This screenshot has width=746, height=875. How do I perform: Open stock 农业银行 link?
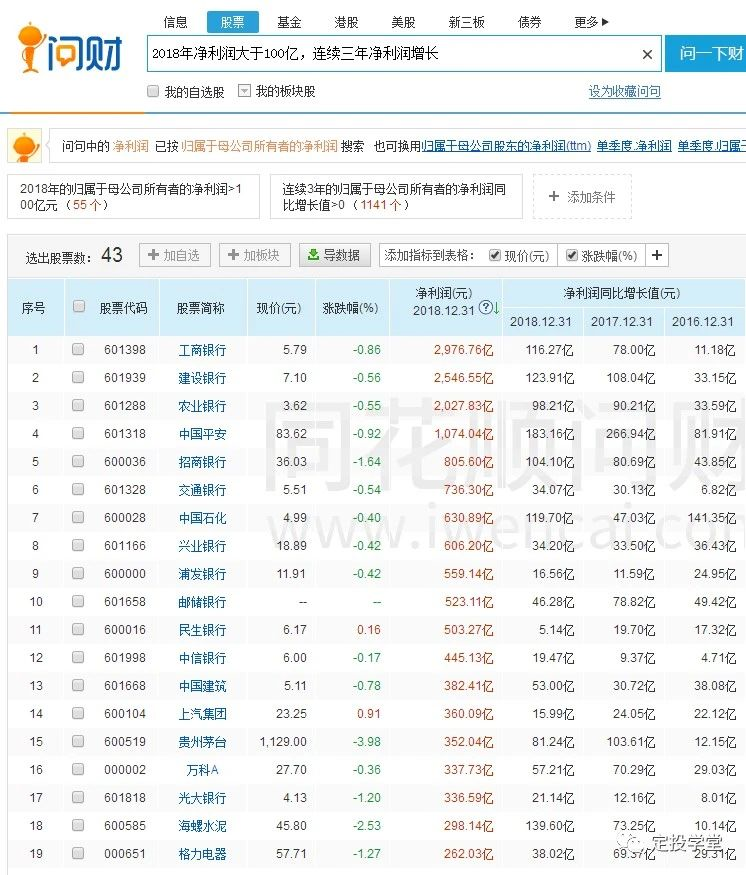(202, 406)
